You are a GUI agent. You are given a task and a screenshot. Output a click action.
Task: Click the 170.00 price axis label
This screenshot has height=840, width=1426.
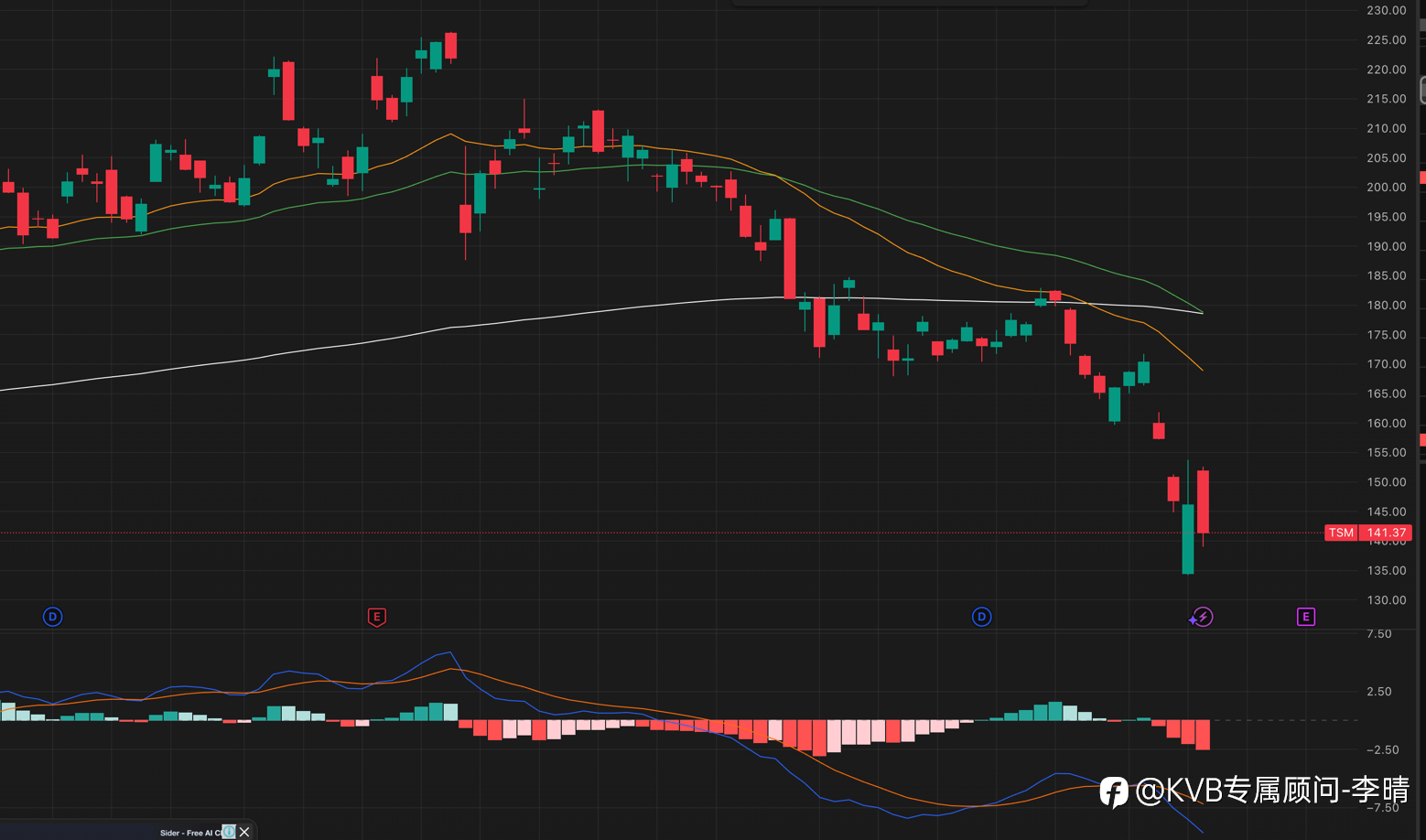pos(1386,364)
